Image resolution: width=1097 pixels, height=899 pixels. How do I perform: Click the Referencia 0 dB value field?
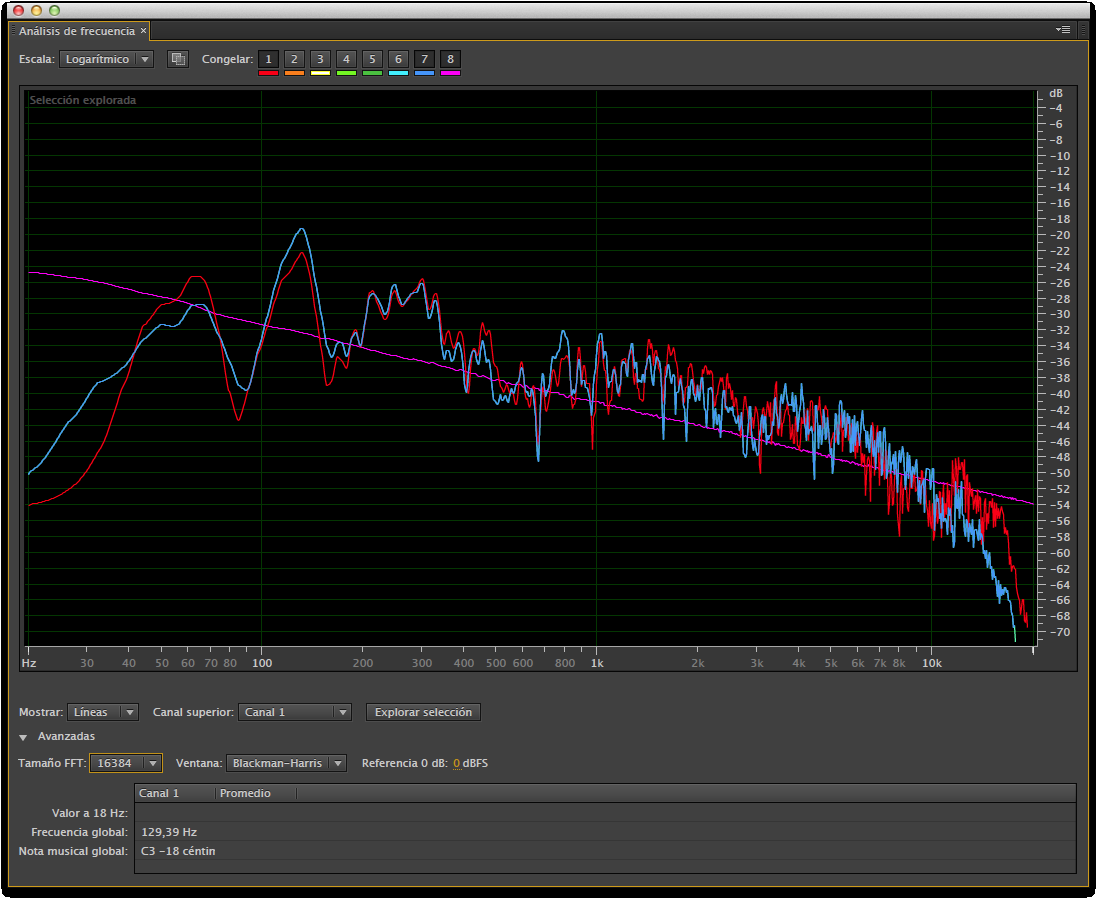pos(456,764)
